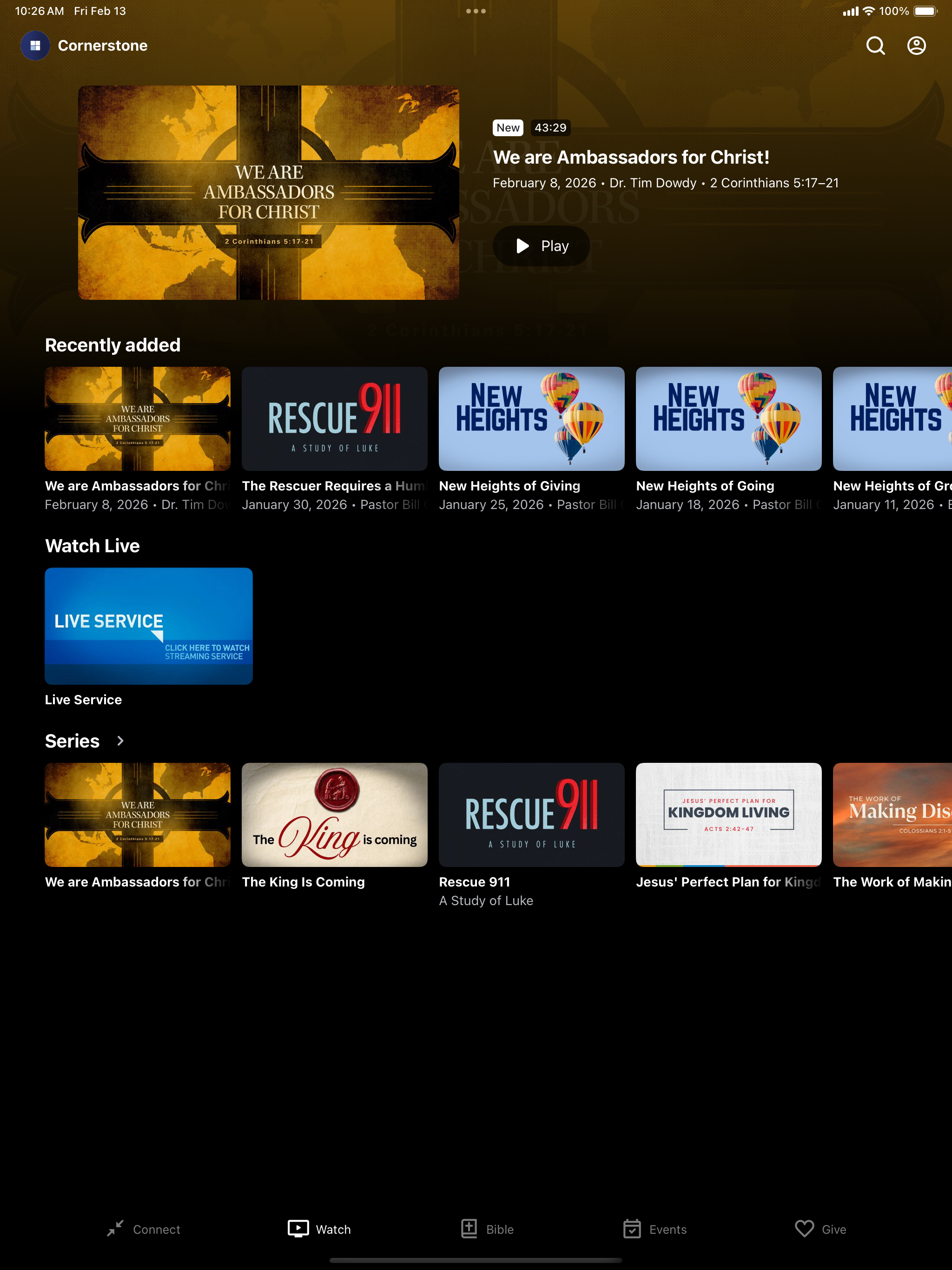Click the Cornerstone title text
Screen dimensions: 952x1270
pyautogui.click(x=103, y=46)
